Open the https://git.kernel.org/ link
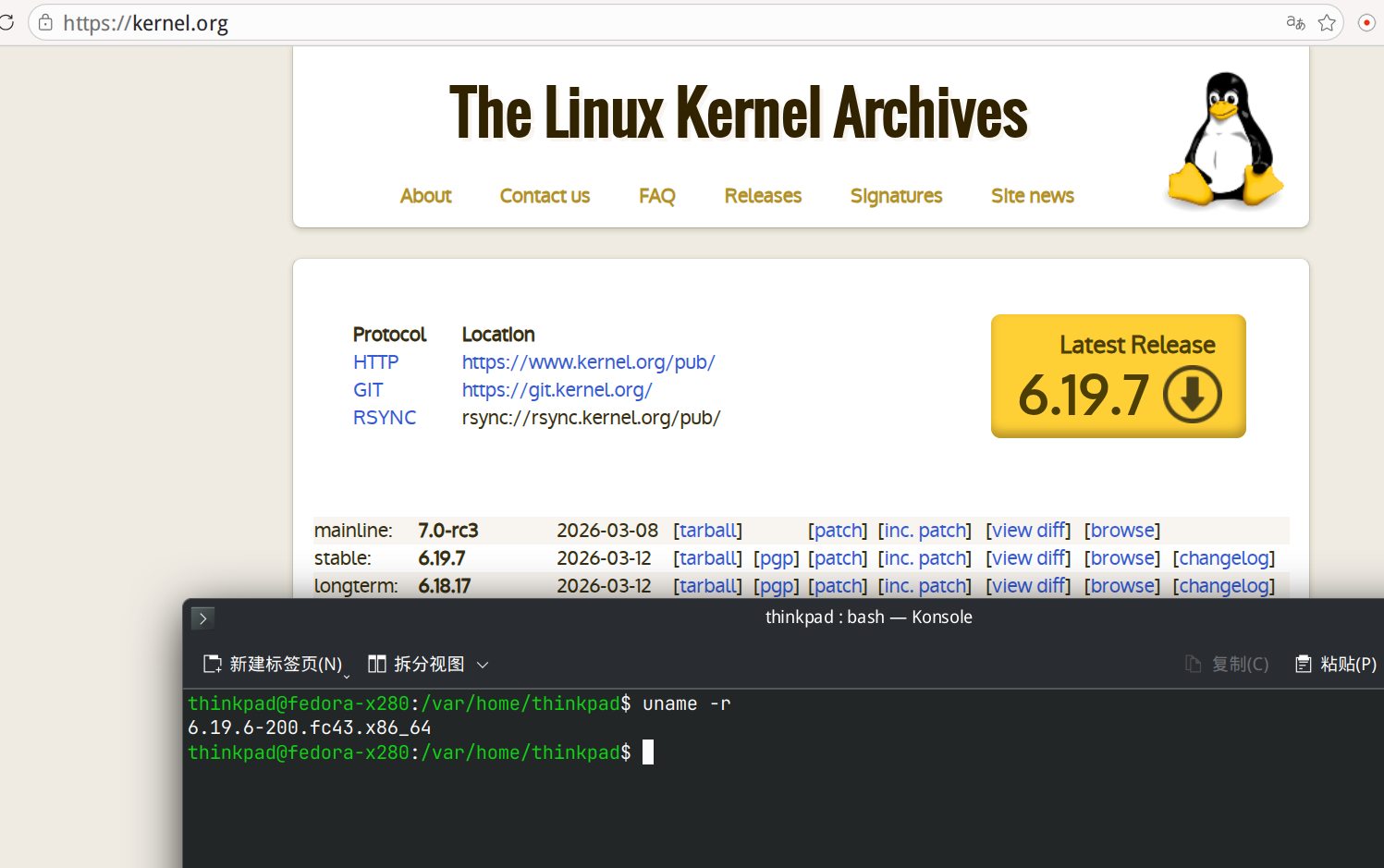This screenshot has width=1384, height=868. click(x=557, y=390)
